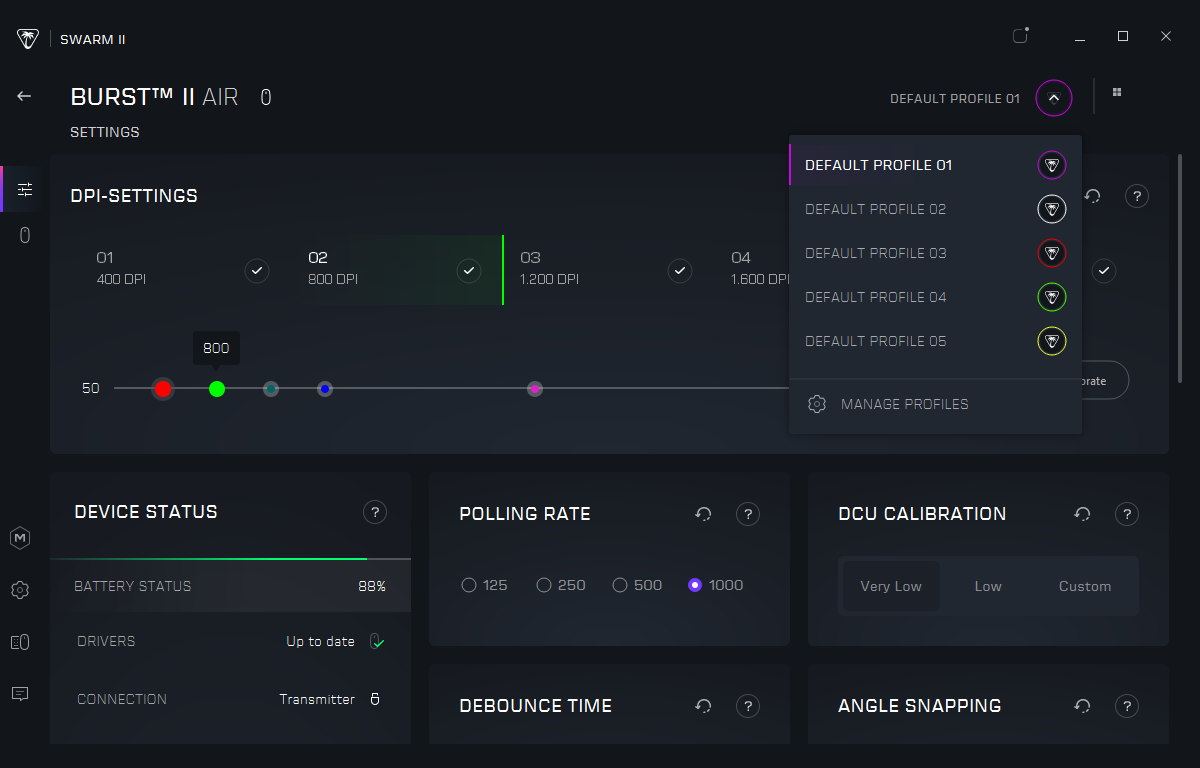
Task: Reset Debounce Time setting
Action: pos(703,706)
